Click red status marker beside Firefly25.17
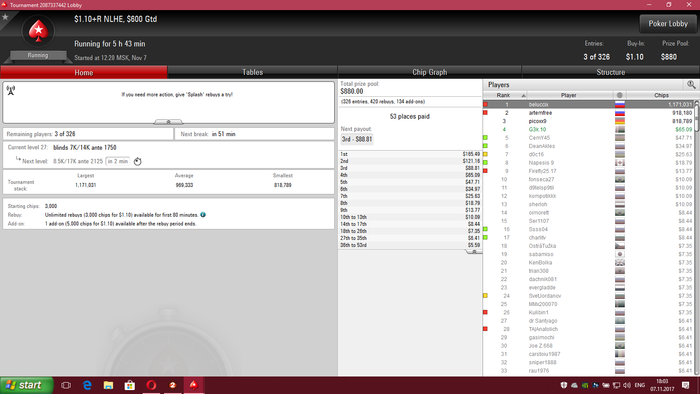Image resolution: width=700 pixels, height=394 pixels. [x=485, y=171]
